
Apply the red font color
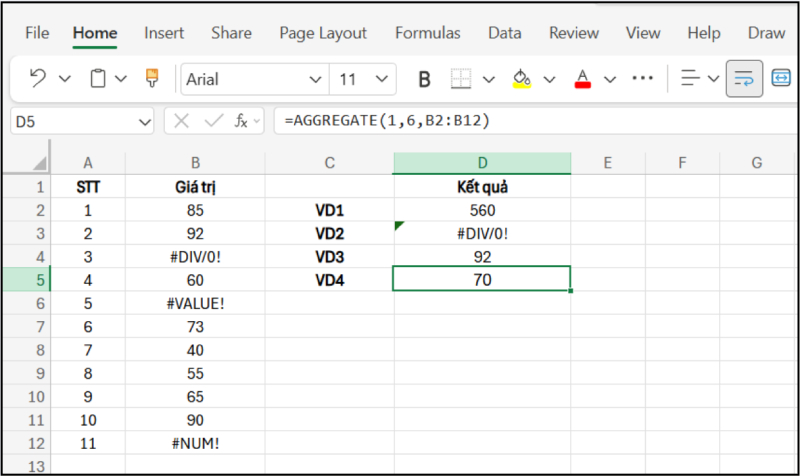[583, 78]
